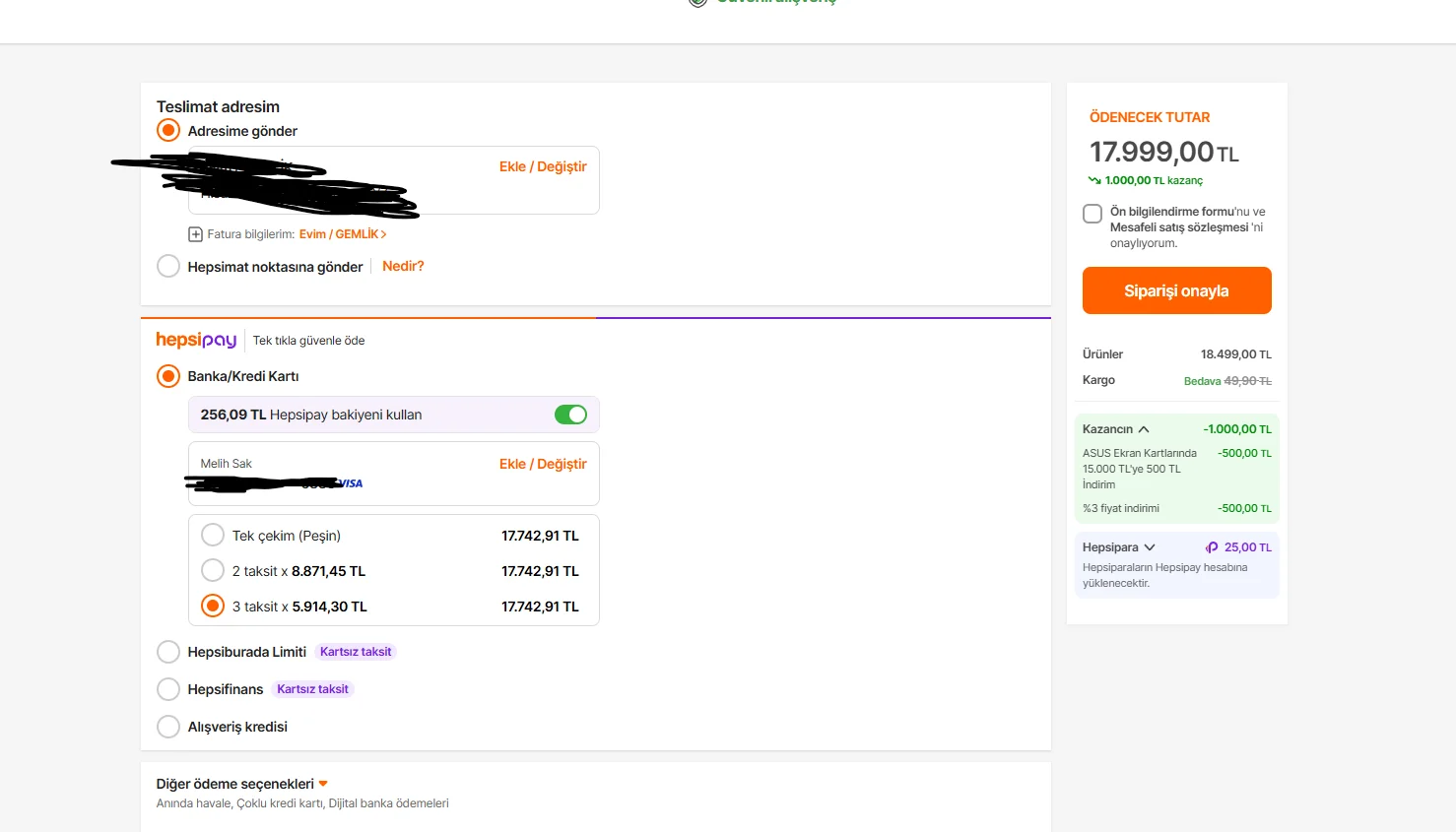Image resolution: width=1456 pixels, height=832 pixels.
Task: Click the struck-through 49,90 TL shipping fee
Action: tap(1248, 381)
